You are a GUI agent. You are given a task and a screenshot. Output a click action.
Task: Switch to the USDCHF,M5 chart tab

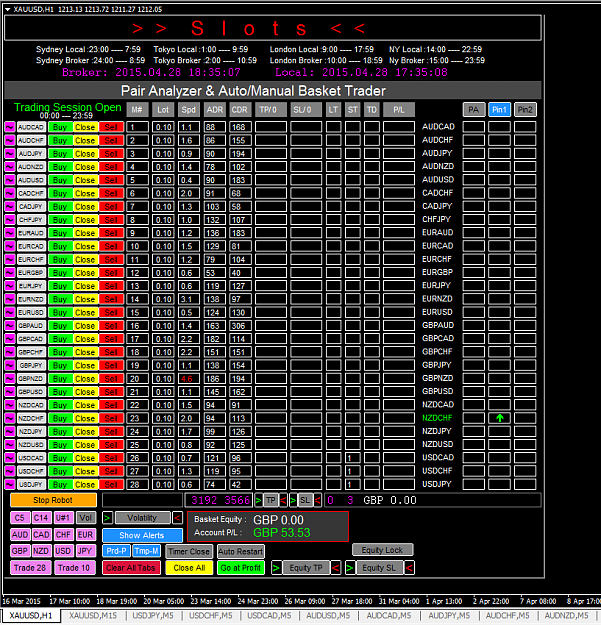point(210,616)
